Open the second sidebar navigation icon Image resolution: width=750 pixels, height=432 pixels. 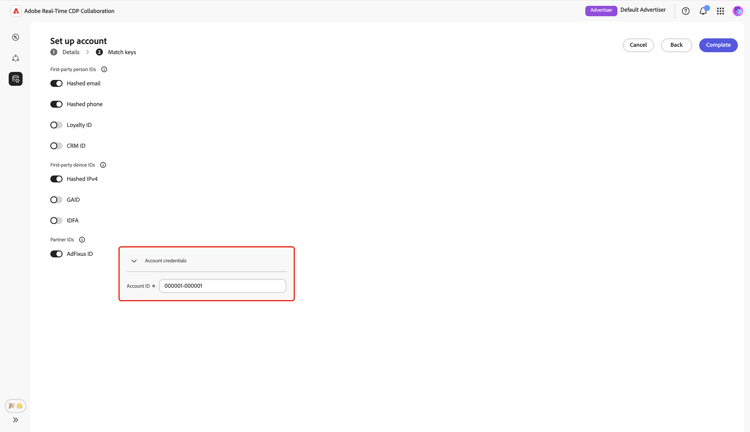coord(16,58)
